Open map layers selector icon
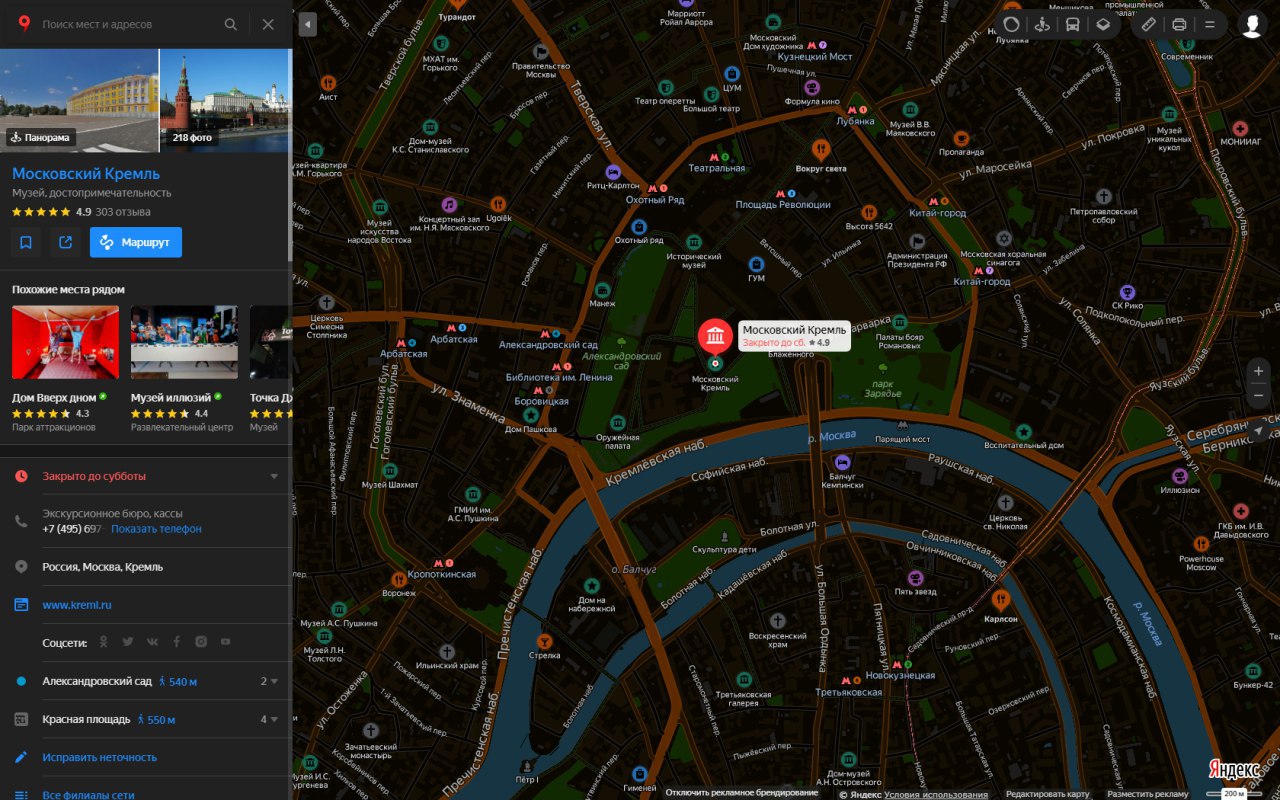 tap(1102, 24)
